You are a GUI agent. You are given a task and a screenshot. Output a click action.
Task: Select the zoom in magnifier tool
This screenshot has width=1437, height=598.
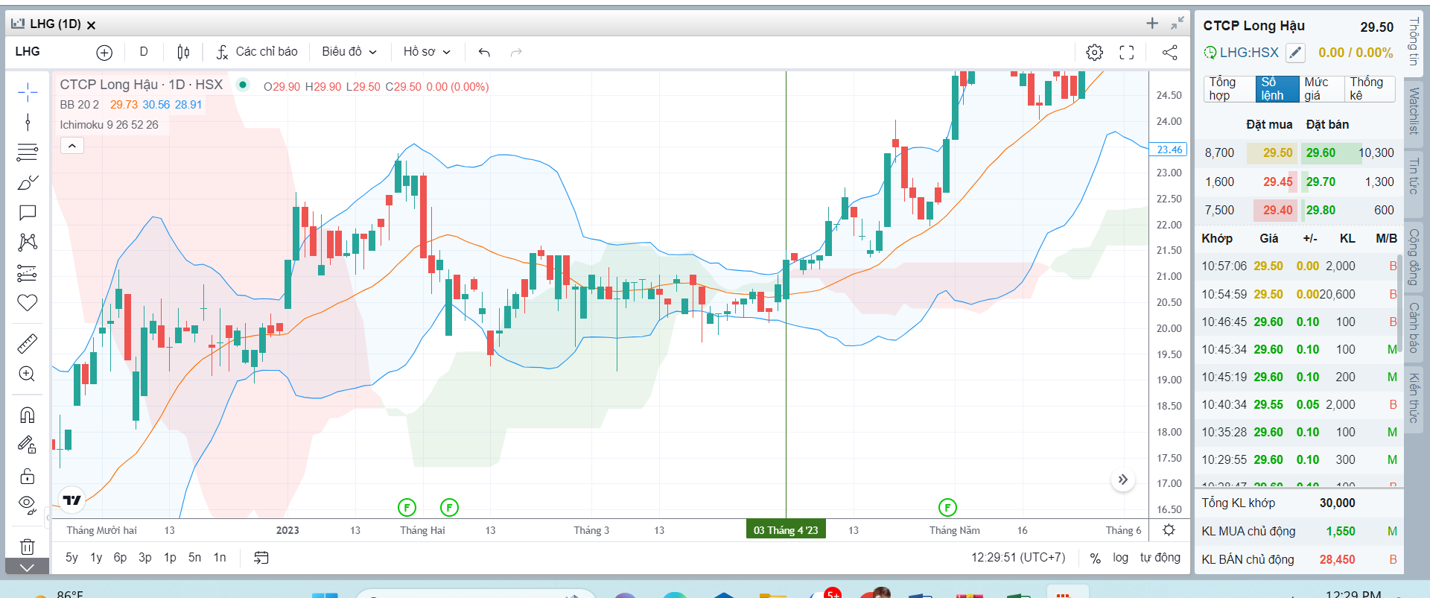click(27, 374)
